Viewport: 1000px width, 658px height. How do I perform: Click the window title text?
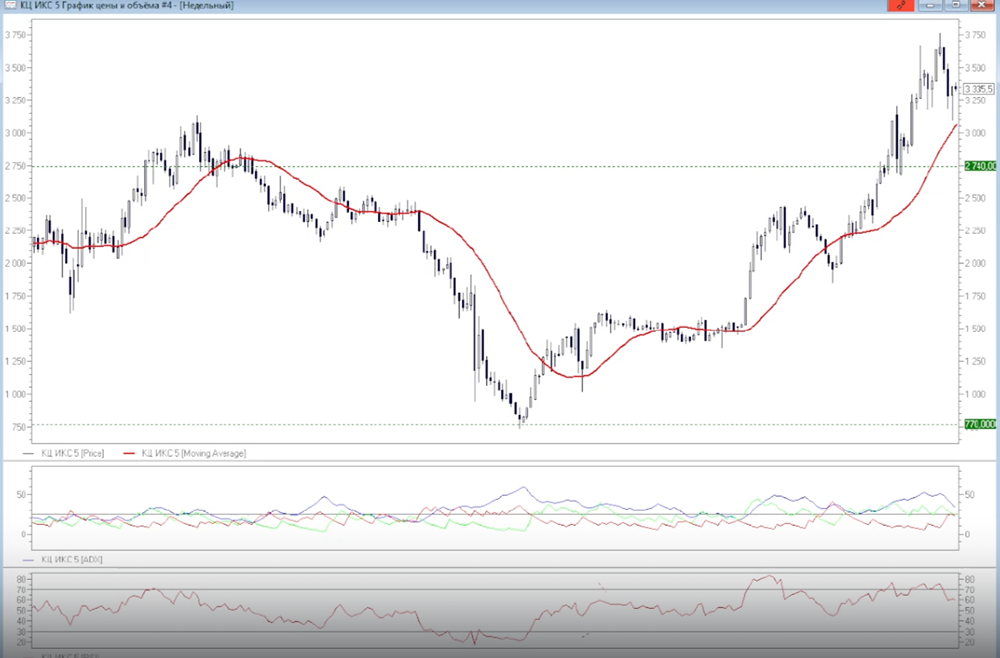(x=127, y=6)
